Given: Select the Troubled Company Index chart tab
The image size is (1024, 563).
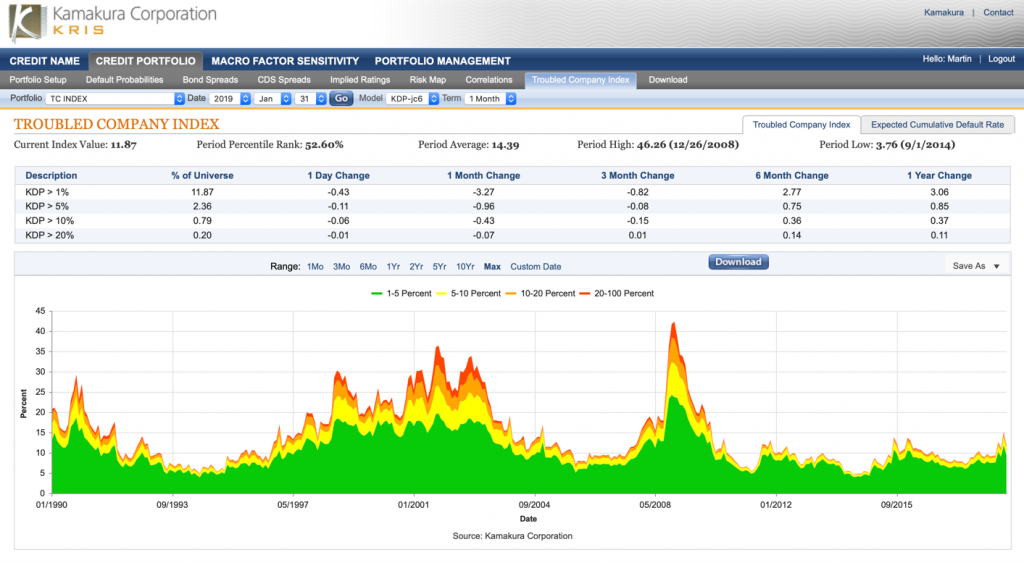Looking at the screenshot, I should pos(801,125).
